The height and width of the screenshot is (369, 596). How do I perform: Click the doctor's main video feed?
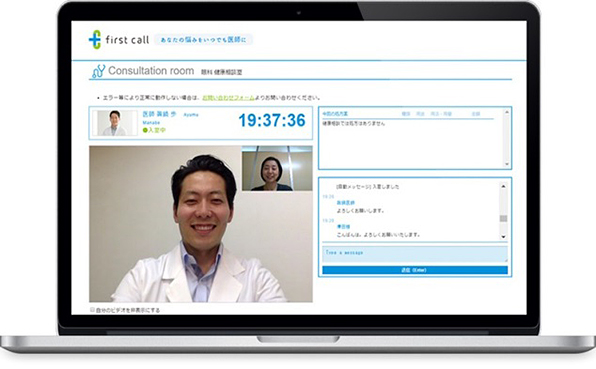201,224
